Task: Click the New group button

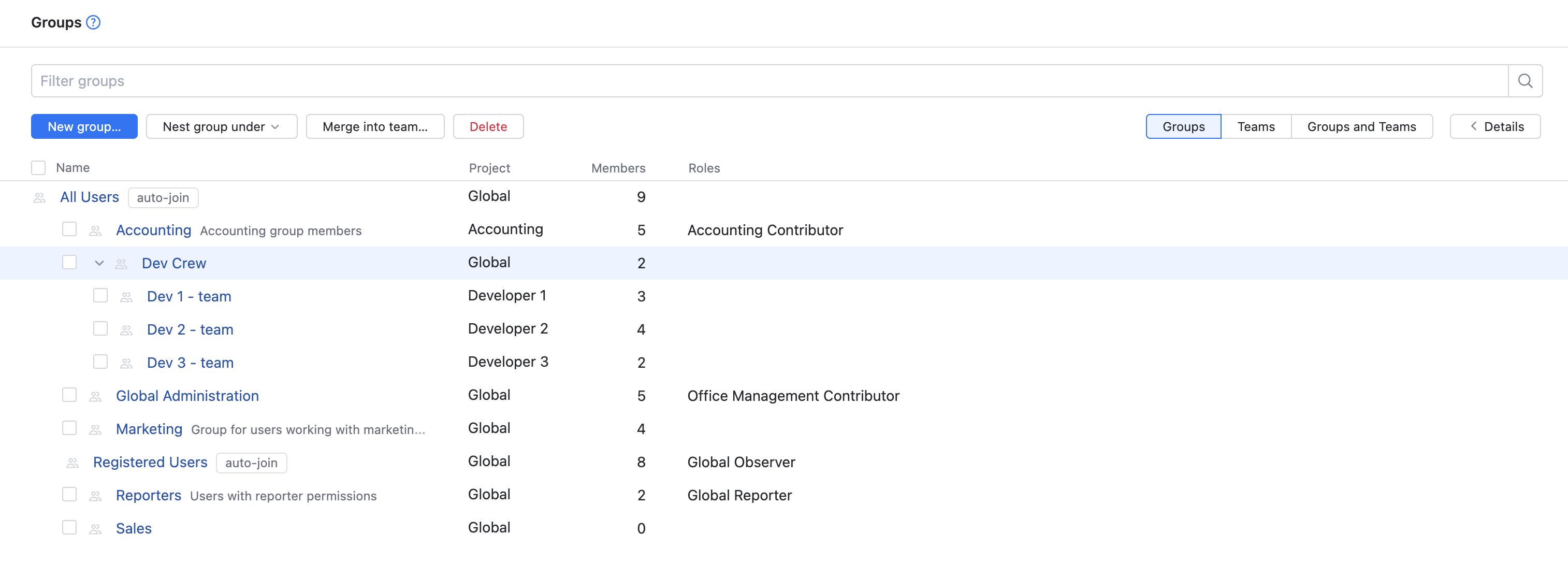Action: [x=84, y=126]
